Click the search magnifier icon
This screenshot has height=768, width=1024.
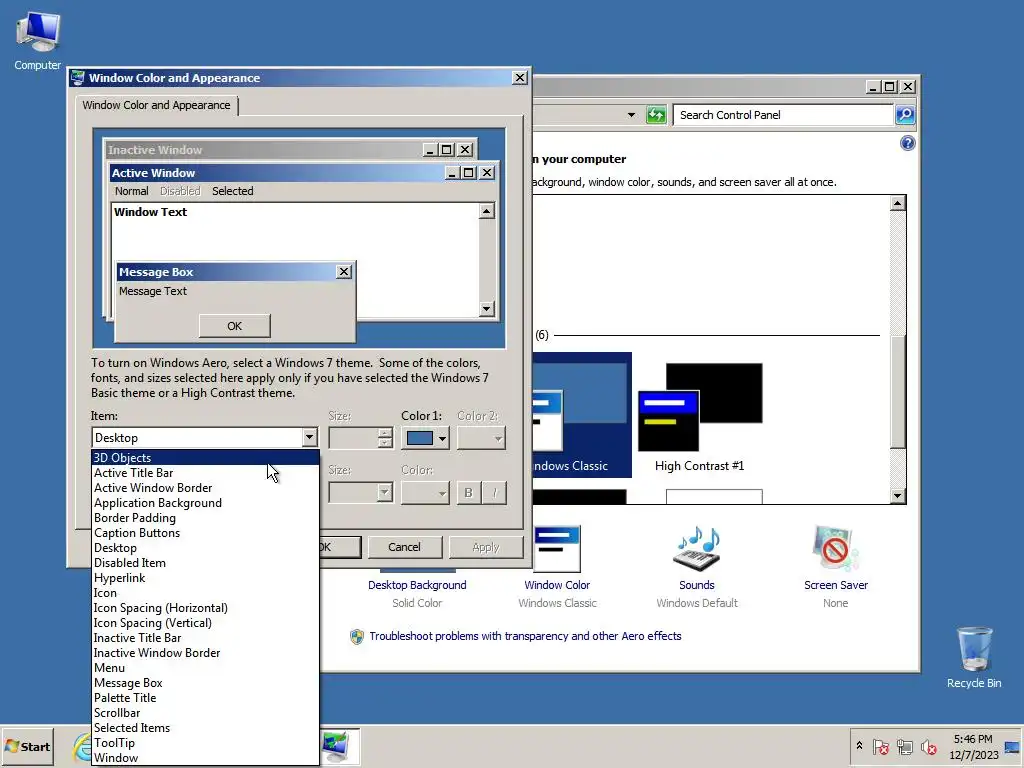click(x=904, y=115)
